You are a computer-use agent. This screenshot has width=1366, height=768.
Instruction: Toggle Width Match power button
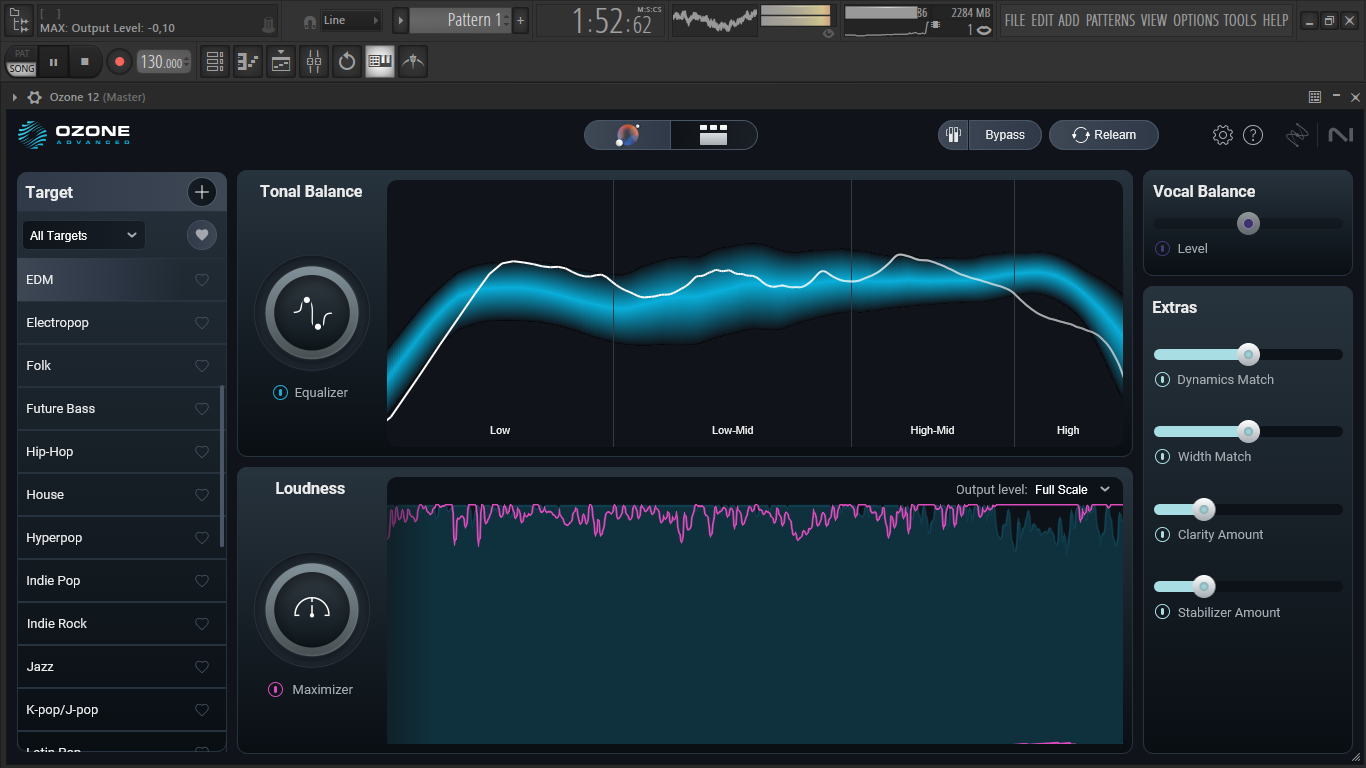(x=1162, y=457)
